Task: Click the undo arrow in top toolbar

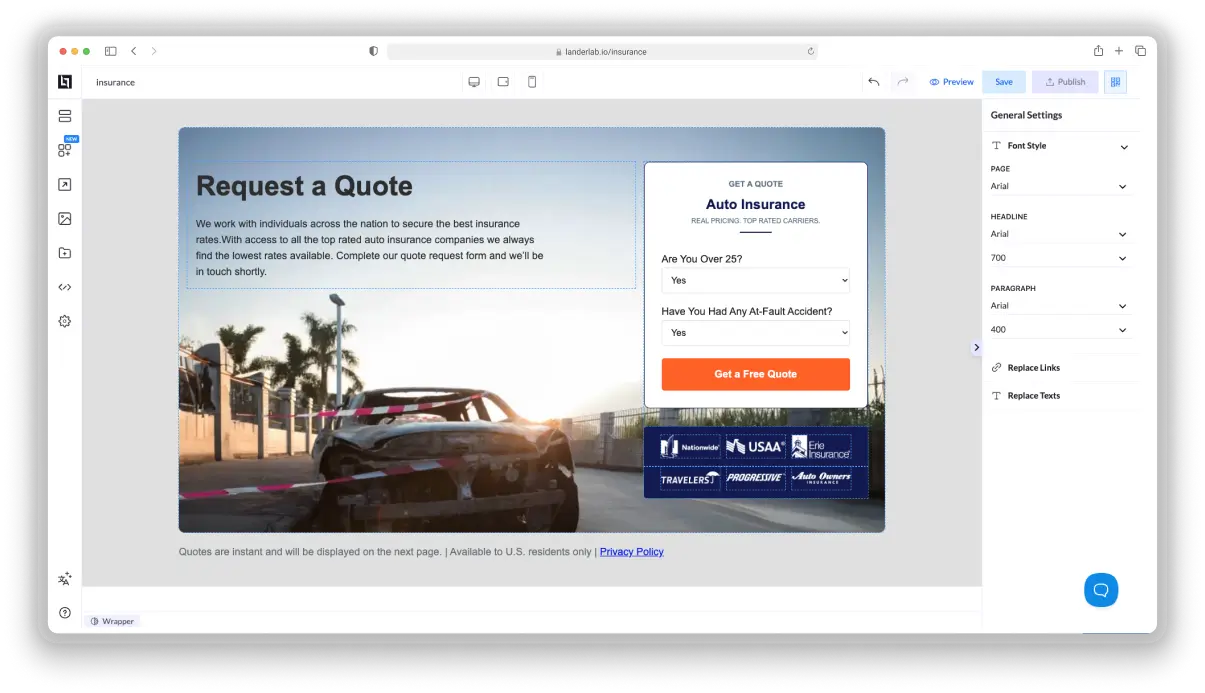Action: pos(873,82)
